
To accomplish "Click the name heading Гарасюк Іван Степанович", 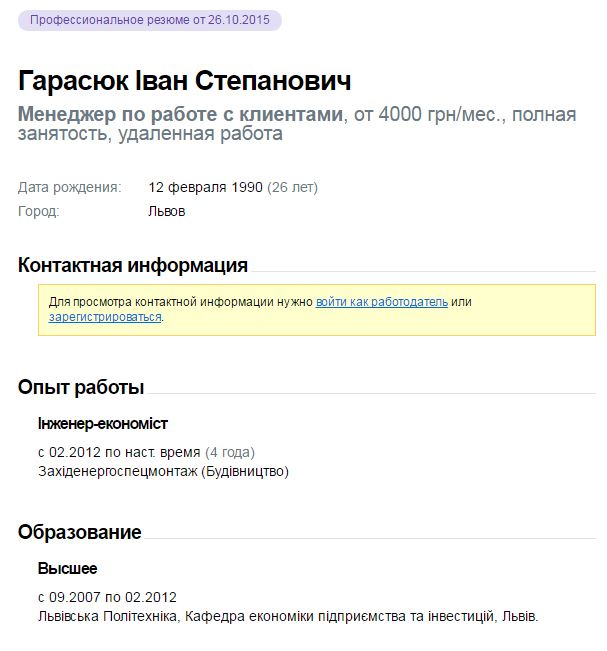I will (184, 81).
